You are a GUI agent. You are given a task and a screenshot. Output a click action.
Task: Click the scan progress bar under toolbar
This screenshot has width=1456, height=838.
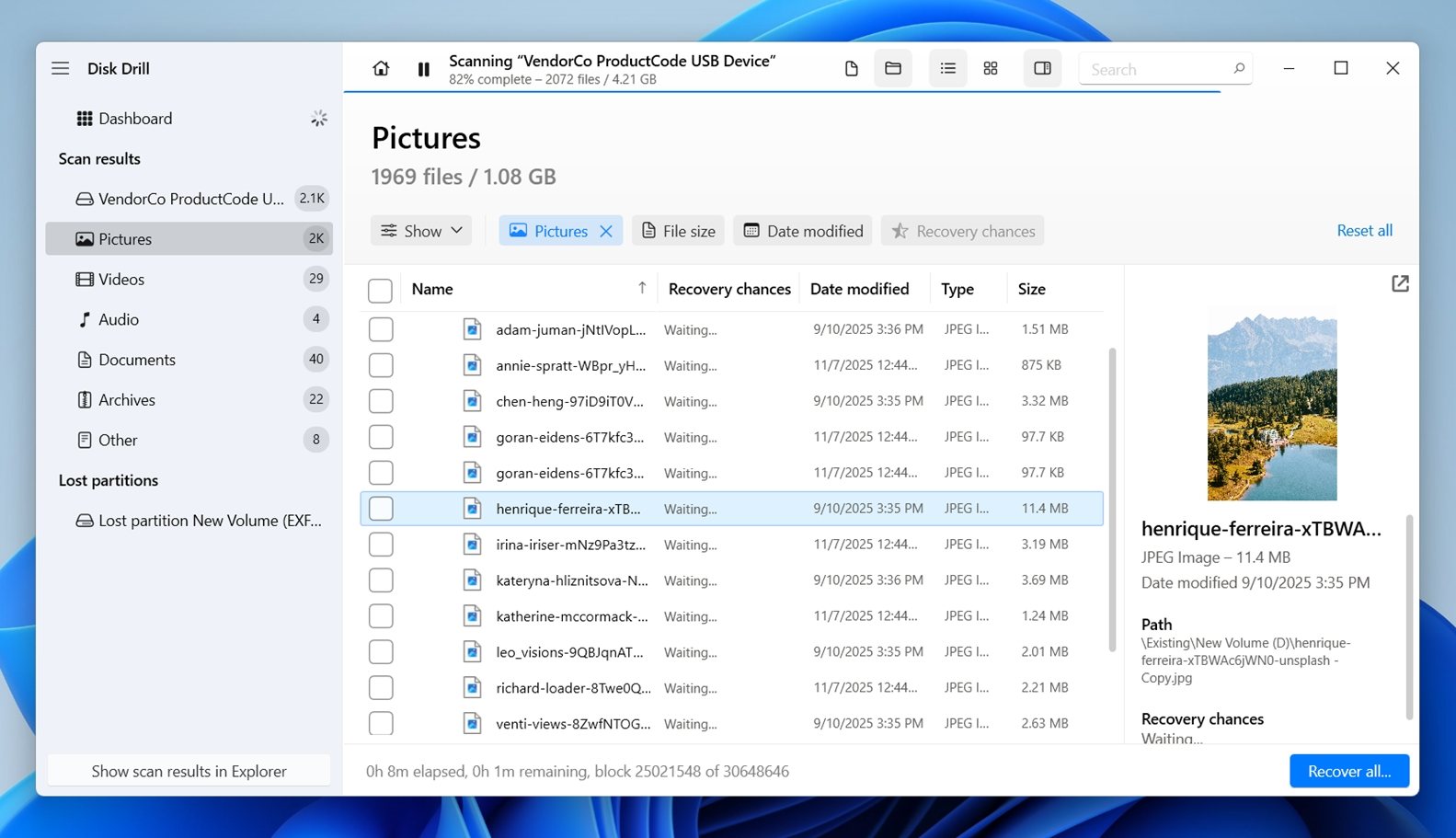point(782,92)
